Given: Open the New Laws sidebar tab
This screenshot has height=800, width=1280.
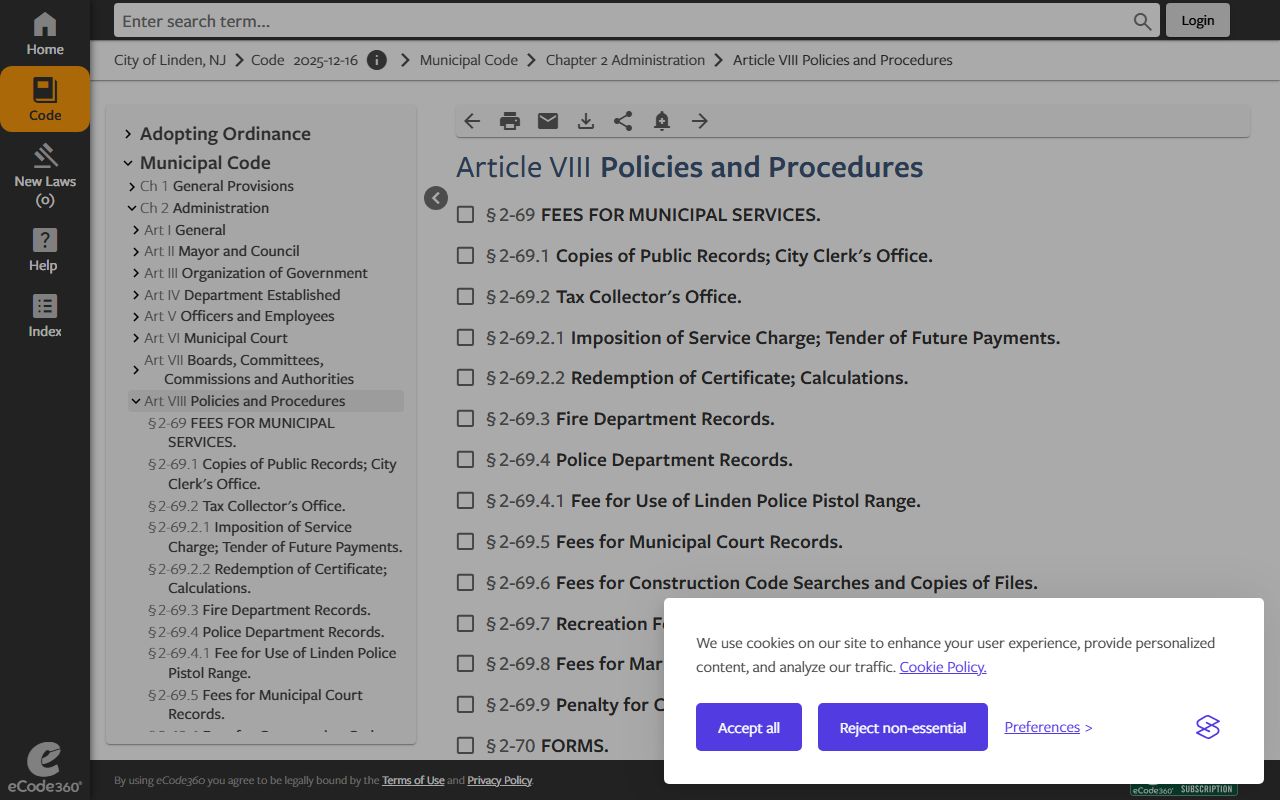Looking at the screenshot, I should 45,176.
